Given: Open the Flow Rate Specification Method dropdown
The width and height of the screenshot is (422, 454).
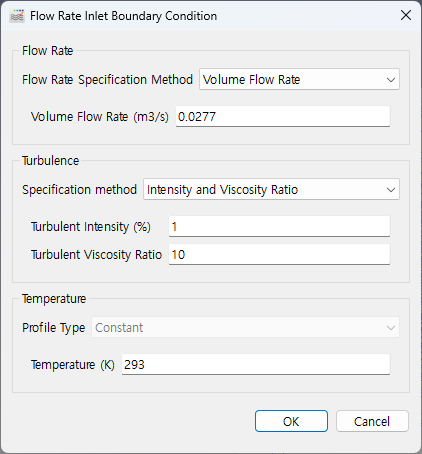Looking at the screenshot, I should tap(299, 79).
